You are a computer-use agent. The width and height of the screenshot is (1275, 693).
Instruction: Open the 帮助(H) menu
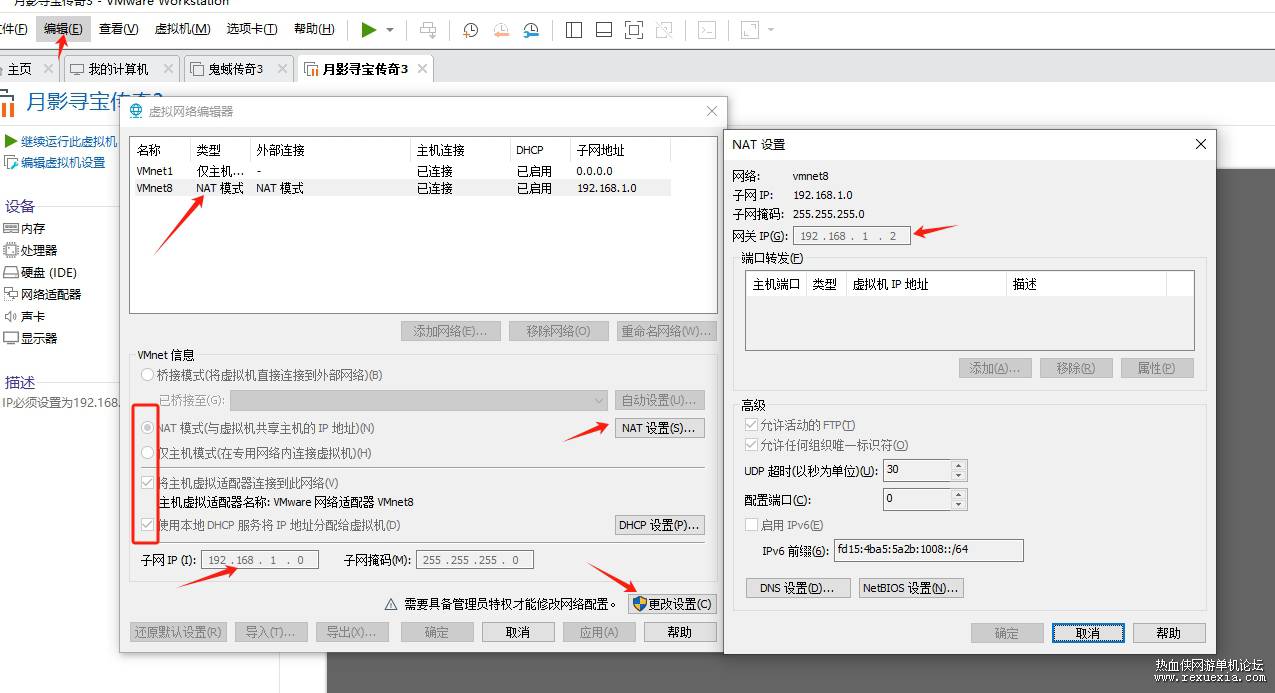(x=314, y=29)
